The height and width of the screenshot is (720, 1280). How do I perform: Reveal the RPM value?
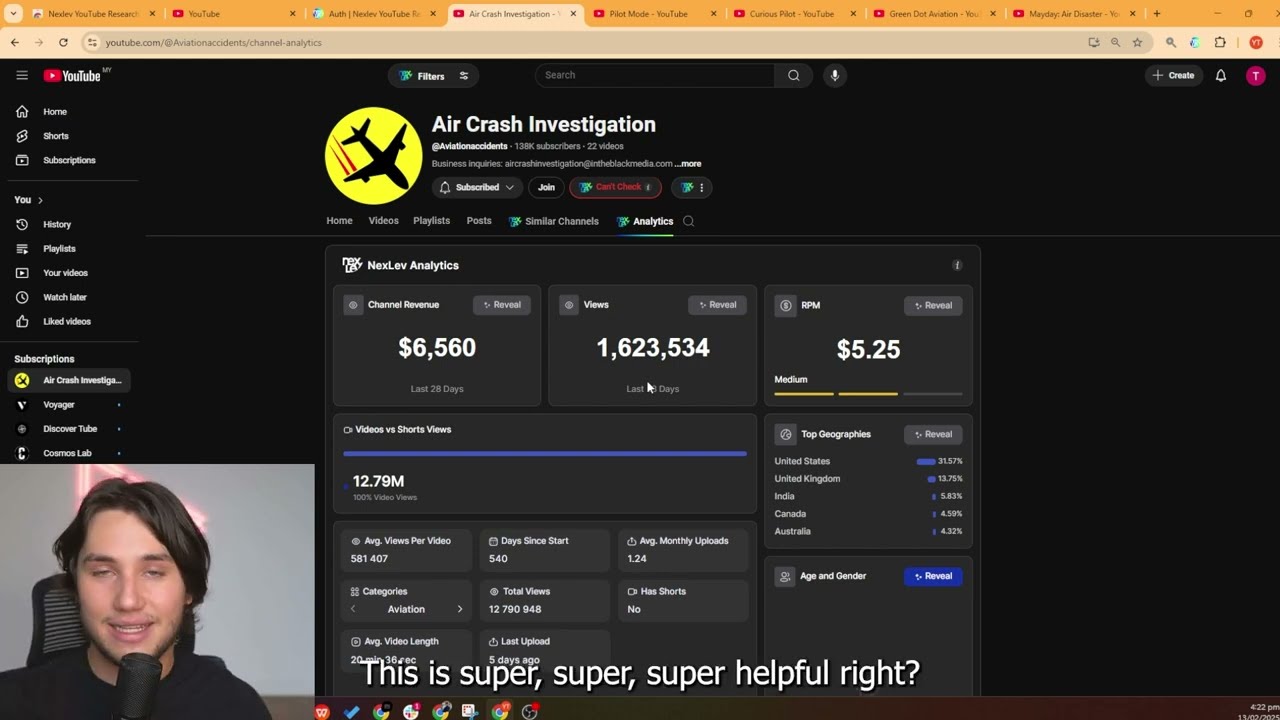pyautogui.click(x=933, y=305)
